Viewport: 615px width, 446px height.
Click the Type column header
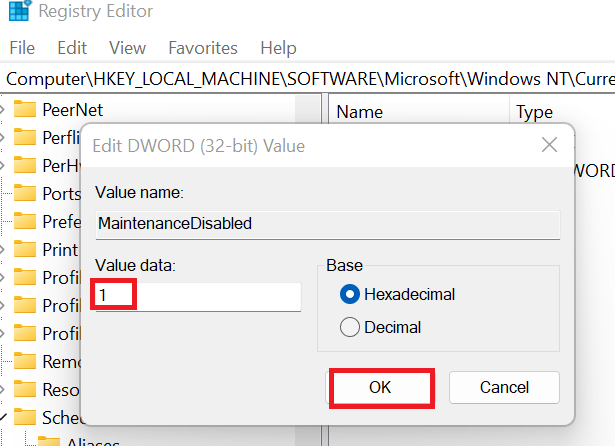tap(534, 112)
